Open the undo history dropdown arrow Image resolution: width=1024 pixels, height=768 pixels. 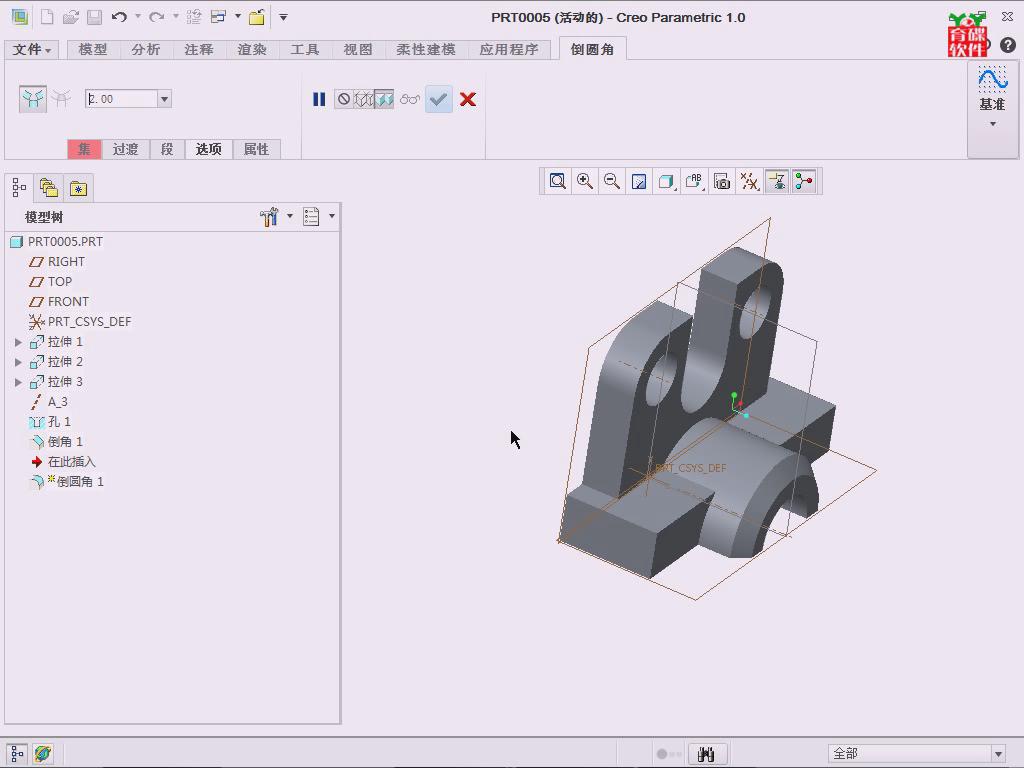(x=138, y=16)
